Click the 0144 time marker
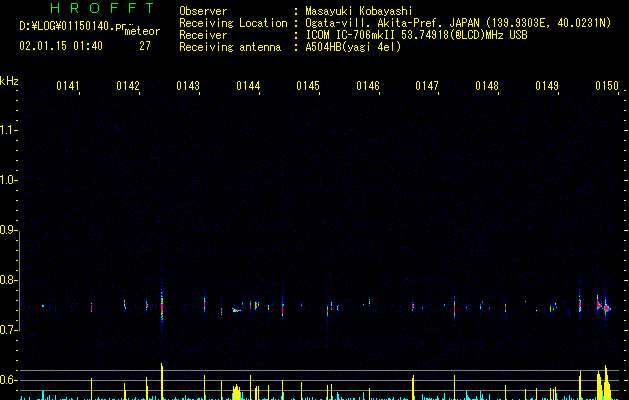Screen dimensions: 629x400 pyautogui.click(x=248, y=86)
